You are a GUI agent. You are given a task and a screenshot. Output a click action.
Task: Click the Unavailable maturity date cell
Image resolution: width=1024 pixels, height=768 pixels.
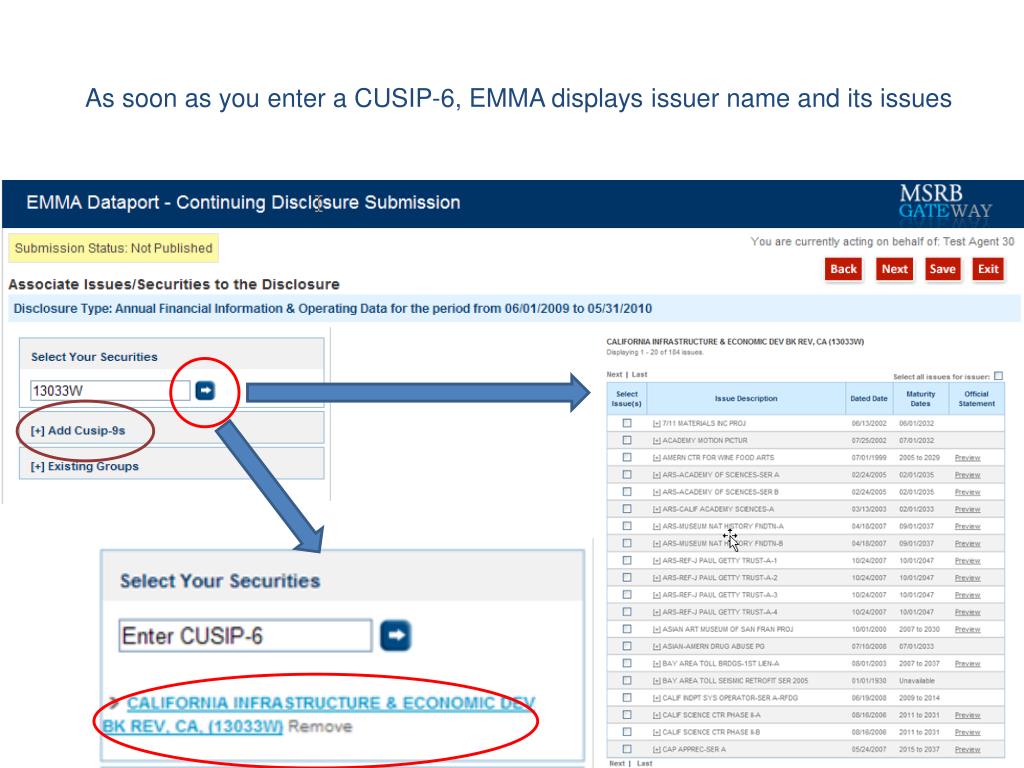pos(916,680)
